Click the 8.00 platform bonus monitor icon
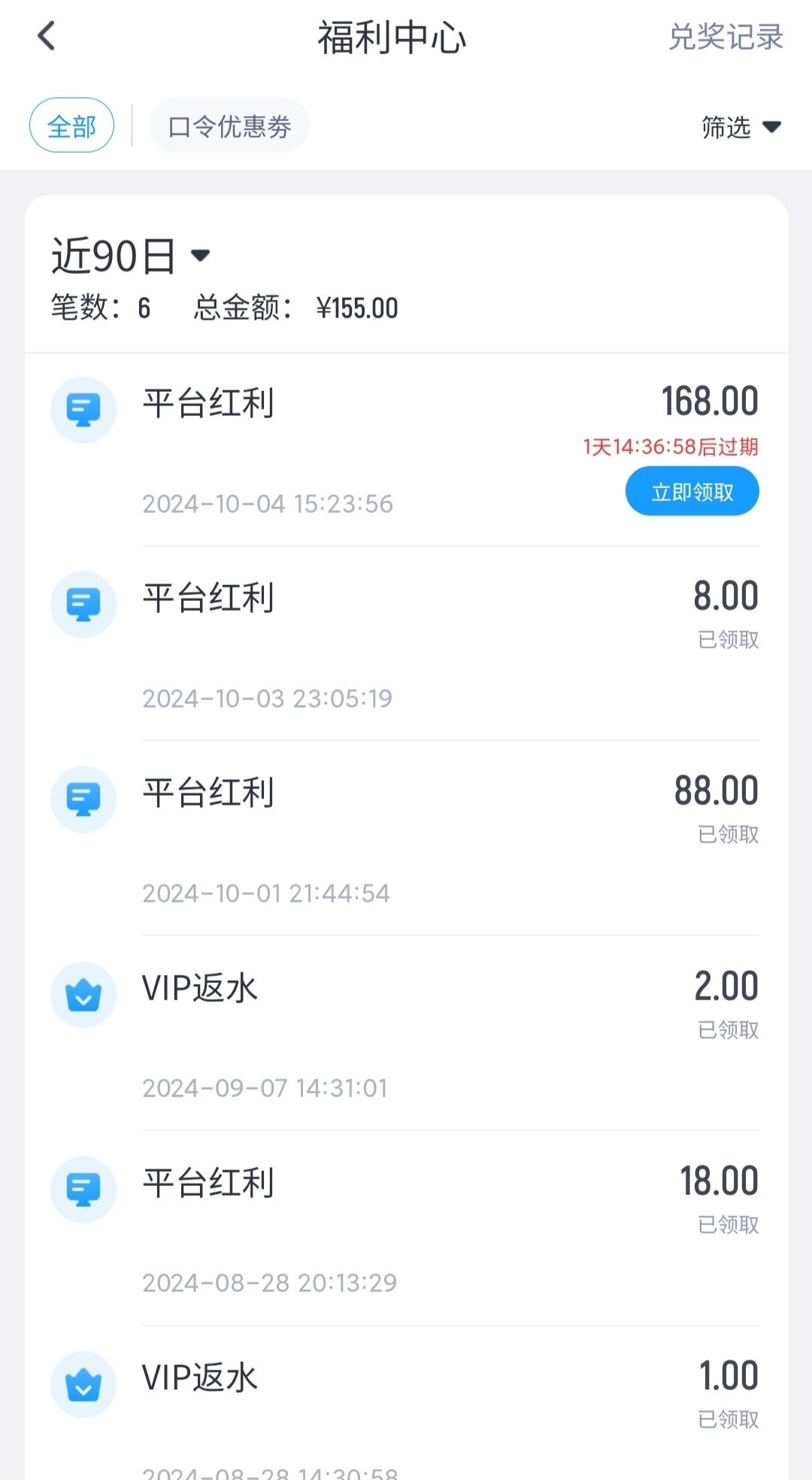Viewport: 812px width, 1480px height. point(83,605)
